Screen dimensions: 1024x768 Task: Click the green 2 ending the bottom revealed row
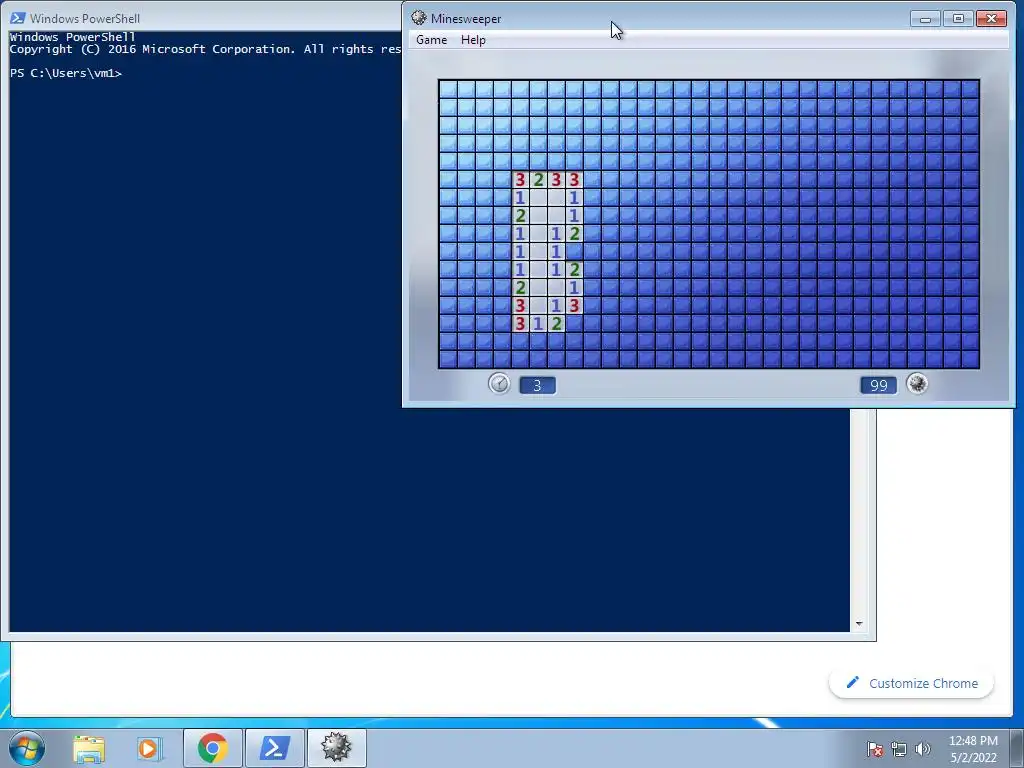click(x=556, y=323)
